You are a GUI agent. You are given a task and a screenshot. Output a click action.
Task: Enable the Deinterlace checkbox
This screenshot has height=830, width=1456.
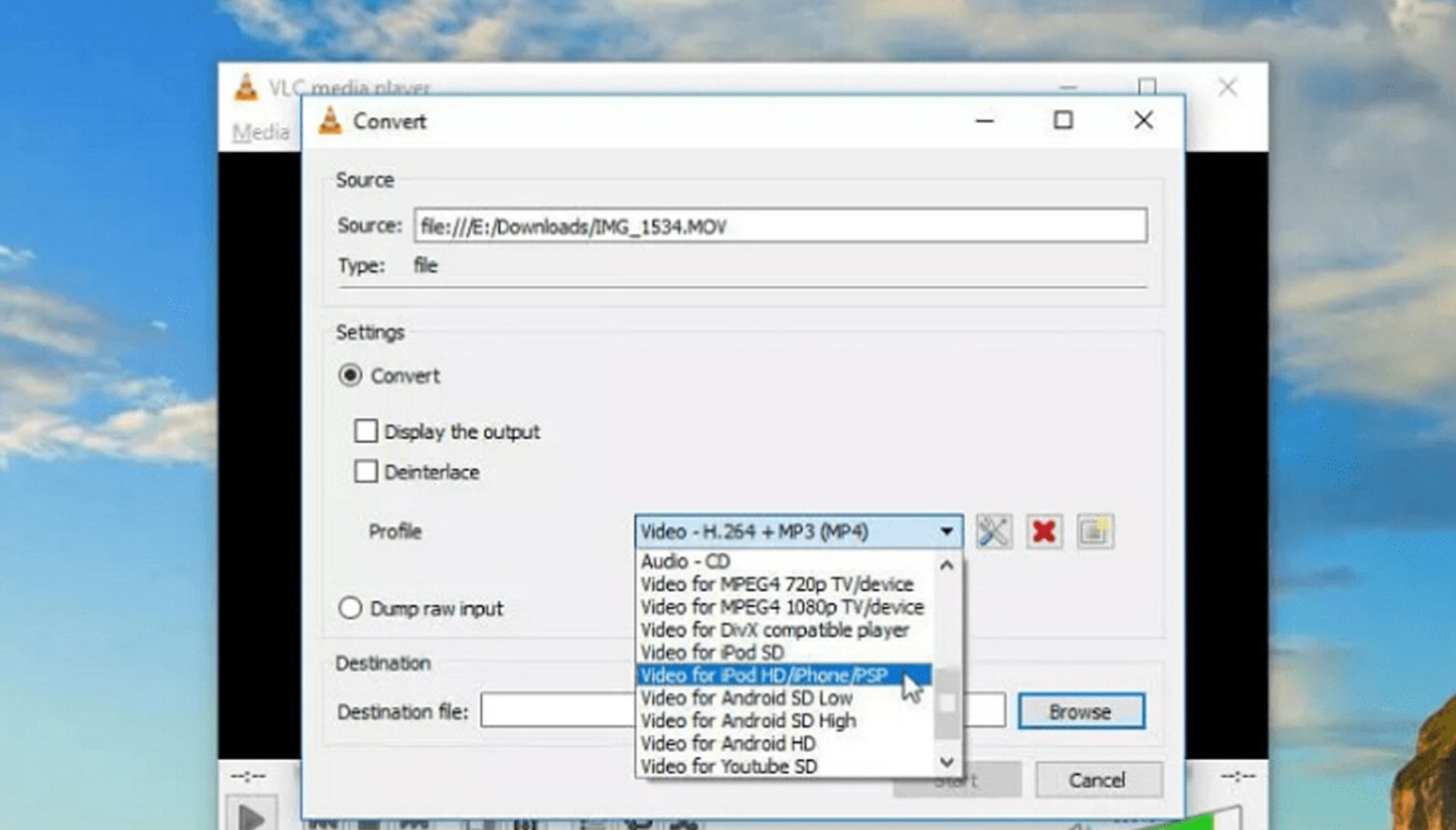click(x=366, y=471)
